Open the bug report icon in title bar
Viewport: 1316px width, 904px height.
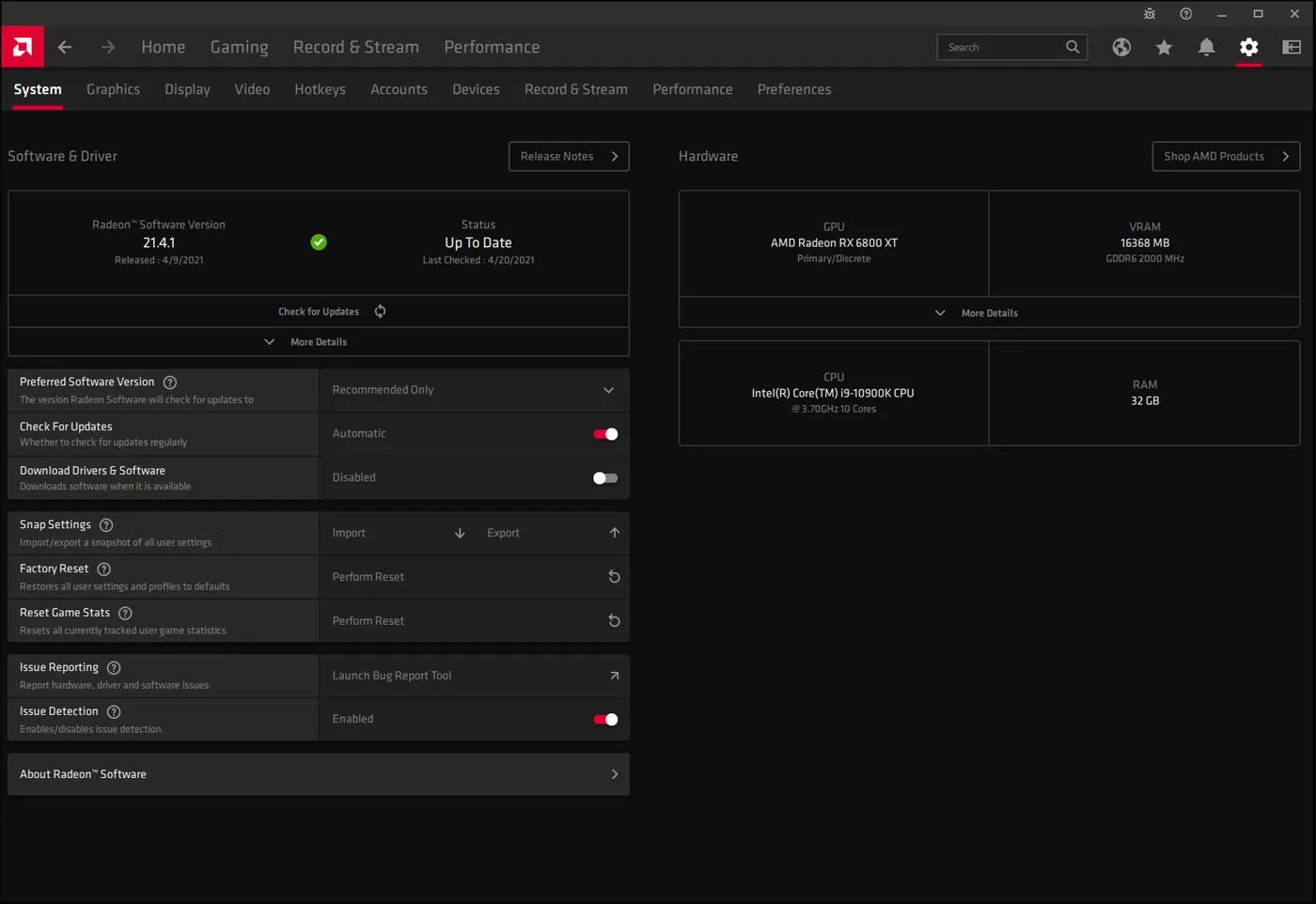pyautogui.click(x=1150, y=14)
